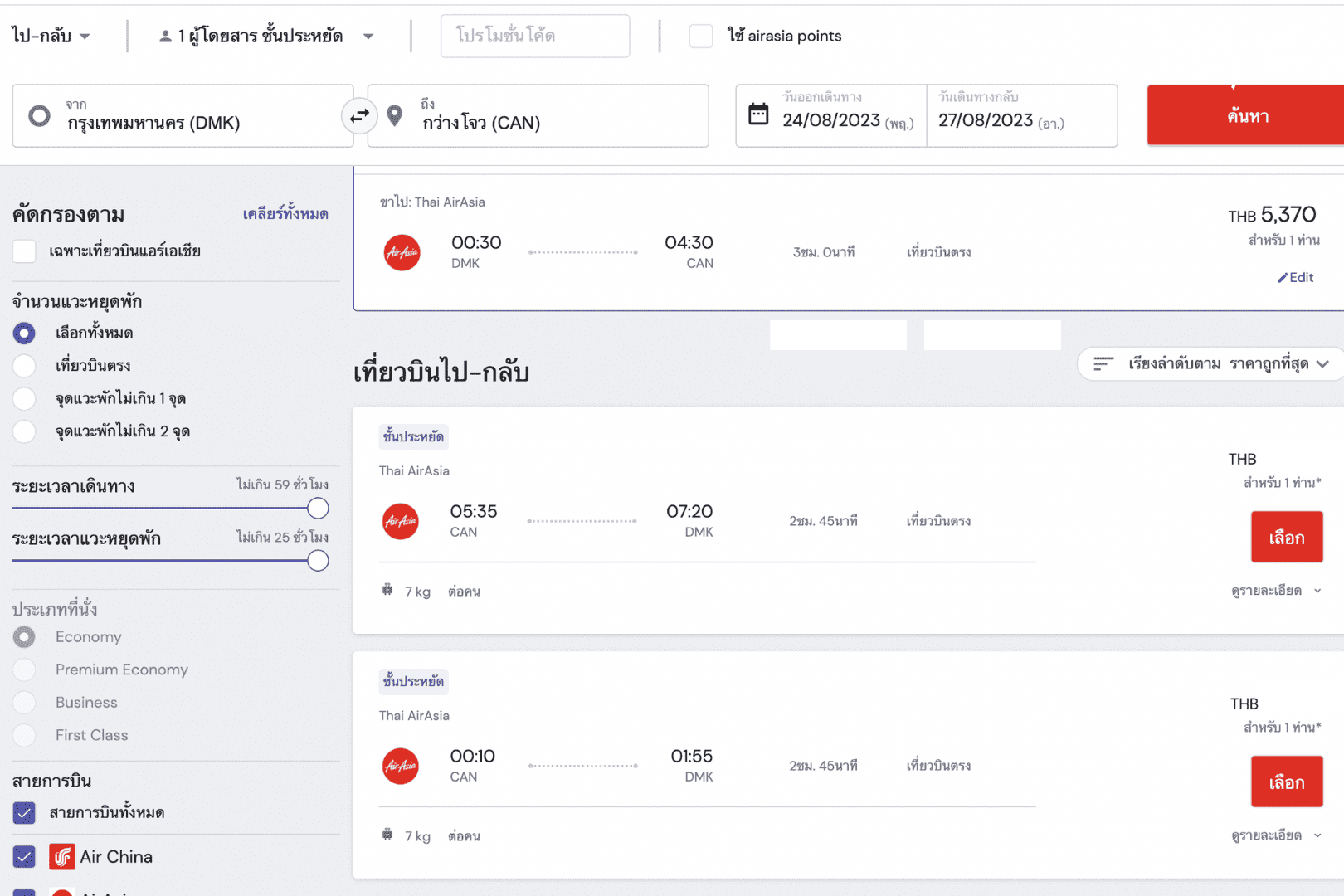The image size is (1344, 896).
Task: Click the origin circle icon
Action: [x=39, y=116]
